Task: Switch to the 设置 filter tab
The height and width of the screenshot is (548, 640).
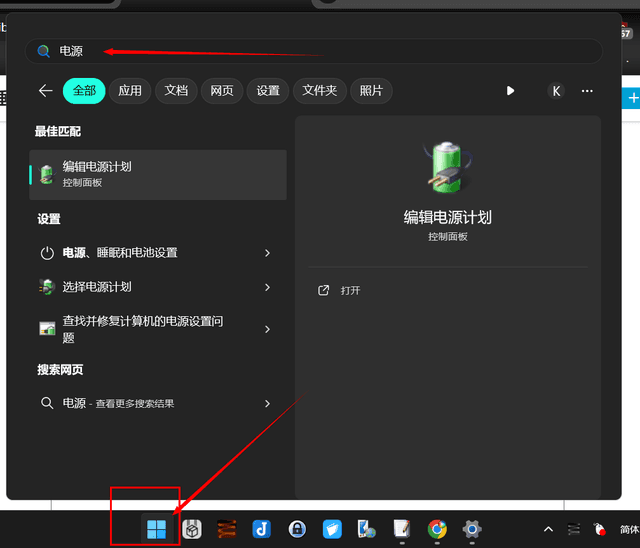Action: [x=268, y=91]
